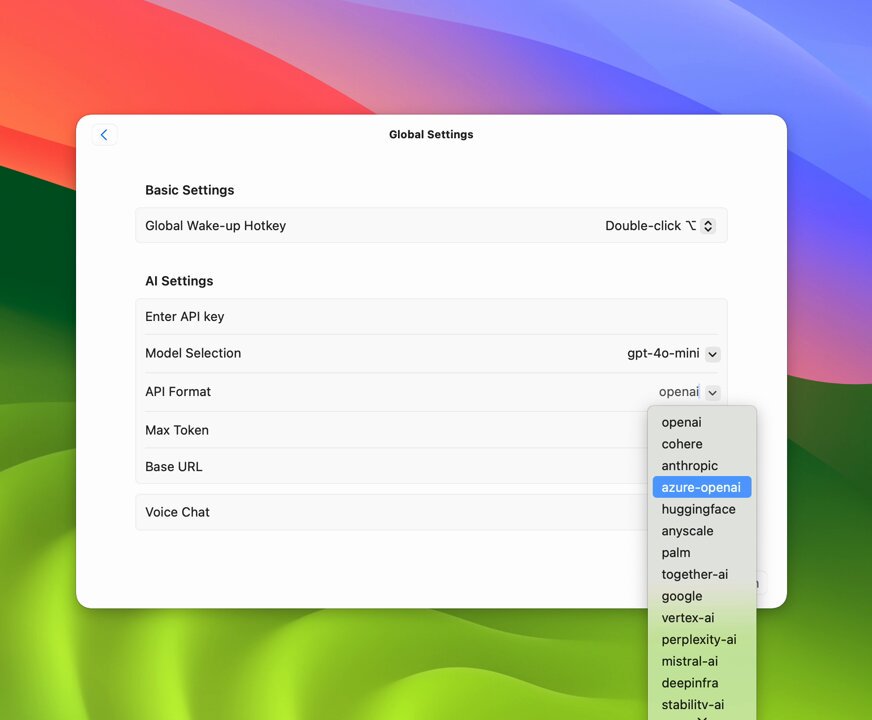Click the Enter API key field
Image resolution: width=872 pixels, height=720 pixels.
coord(430,317)
